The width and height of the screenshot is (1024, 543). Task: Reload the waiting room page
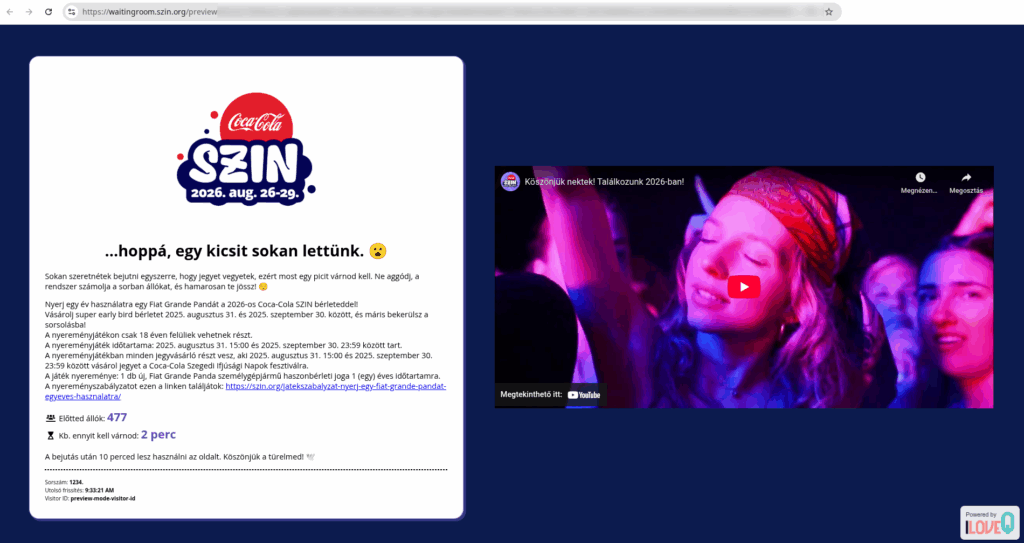[47, 11]
